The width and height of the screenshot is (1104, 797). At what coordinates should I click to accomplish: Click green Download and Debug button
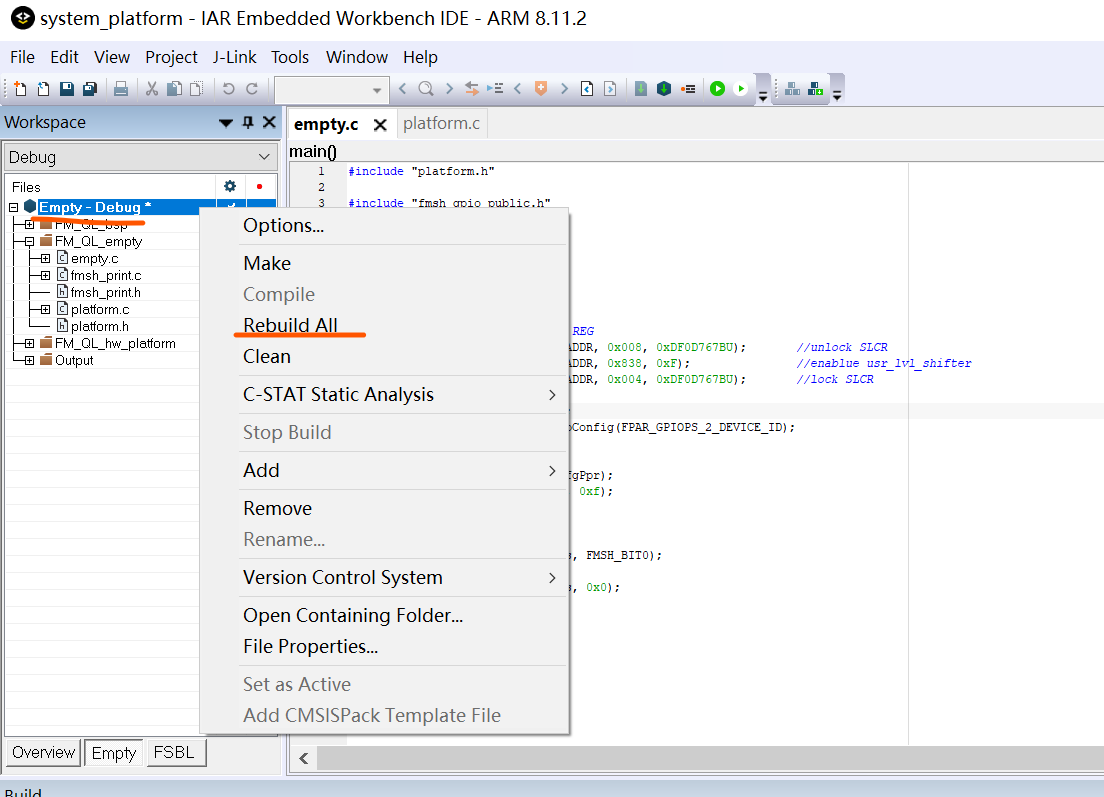point(717,89)
